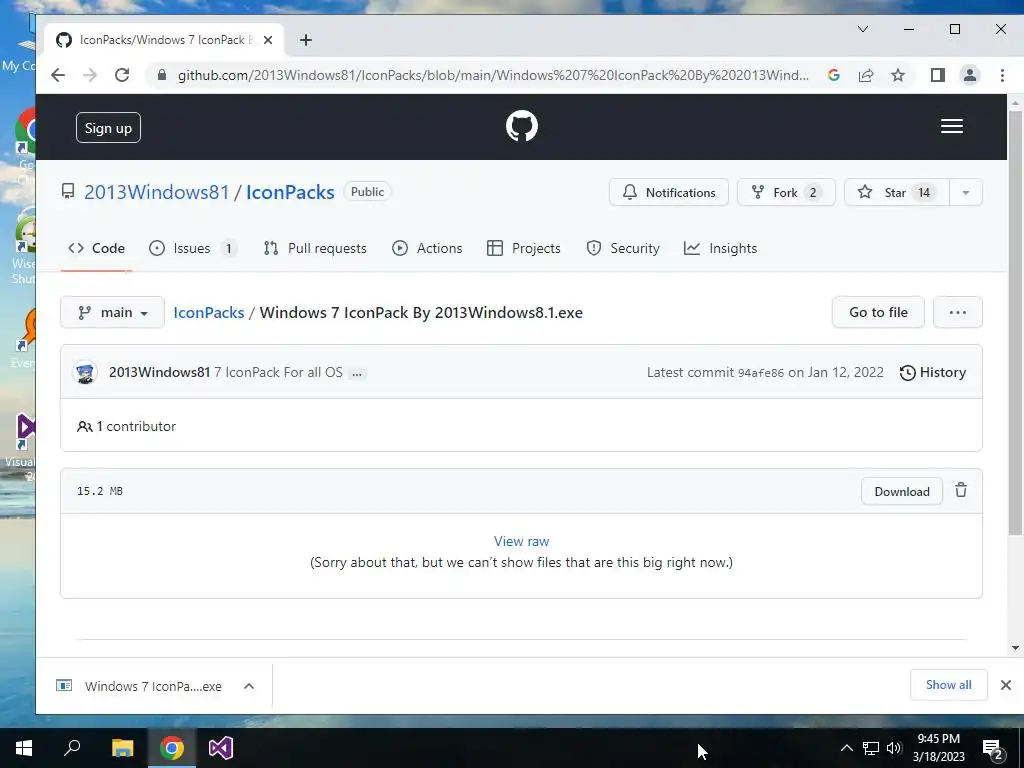1024x768 pixels.
Task: Switch to the Projects tab
Action: click(524, 248)
